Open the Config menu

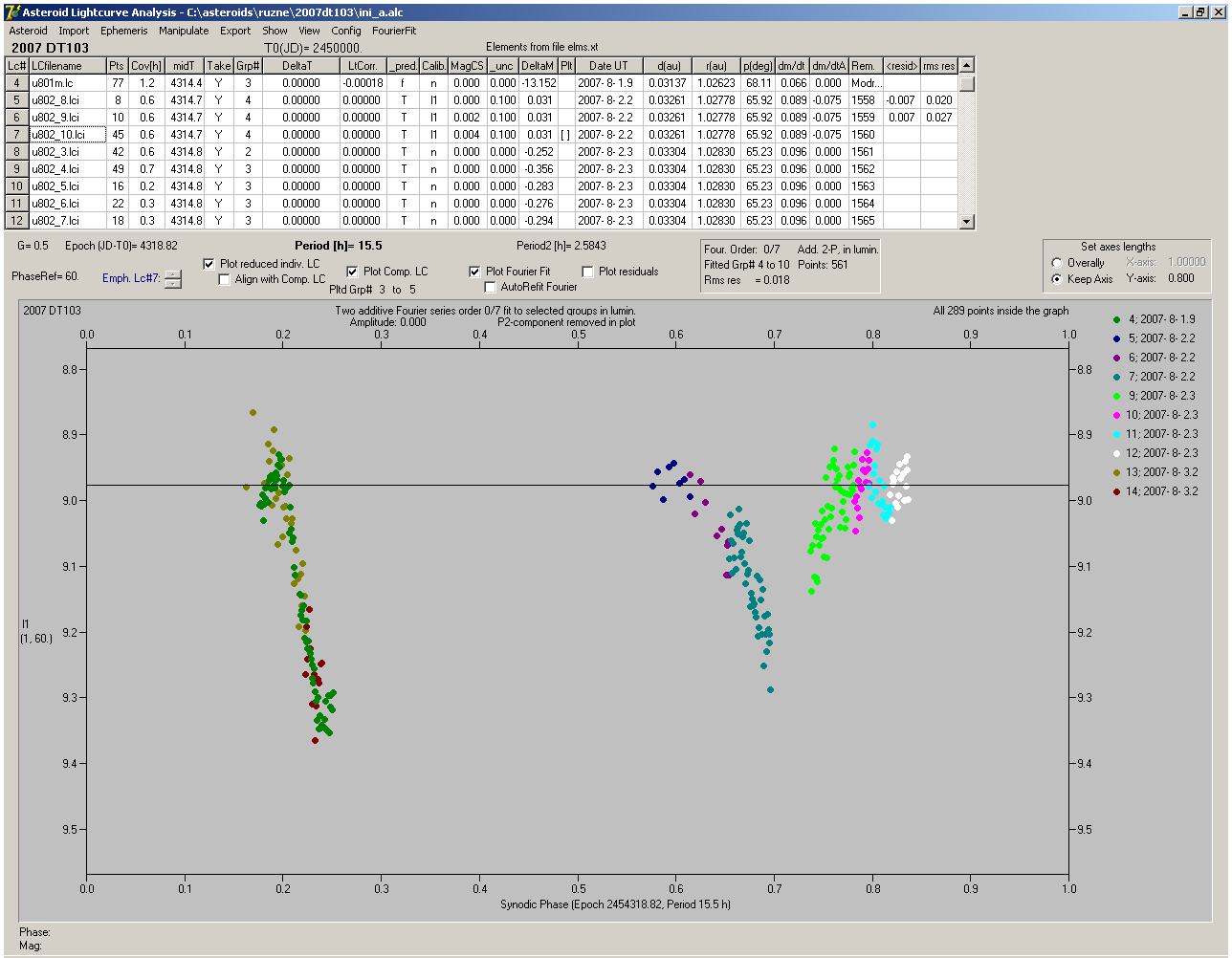tap(346, 31)
